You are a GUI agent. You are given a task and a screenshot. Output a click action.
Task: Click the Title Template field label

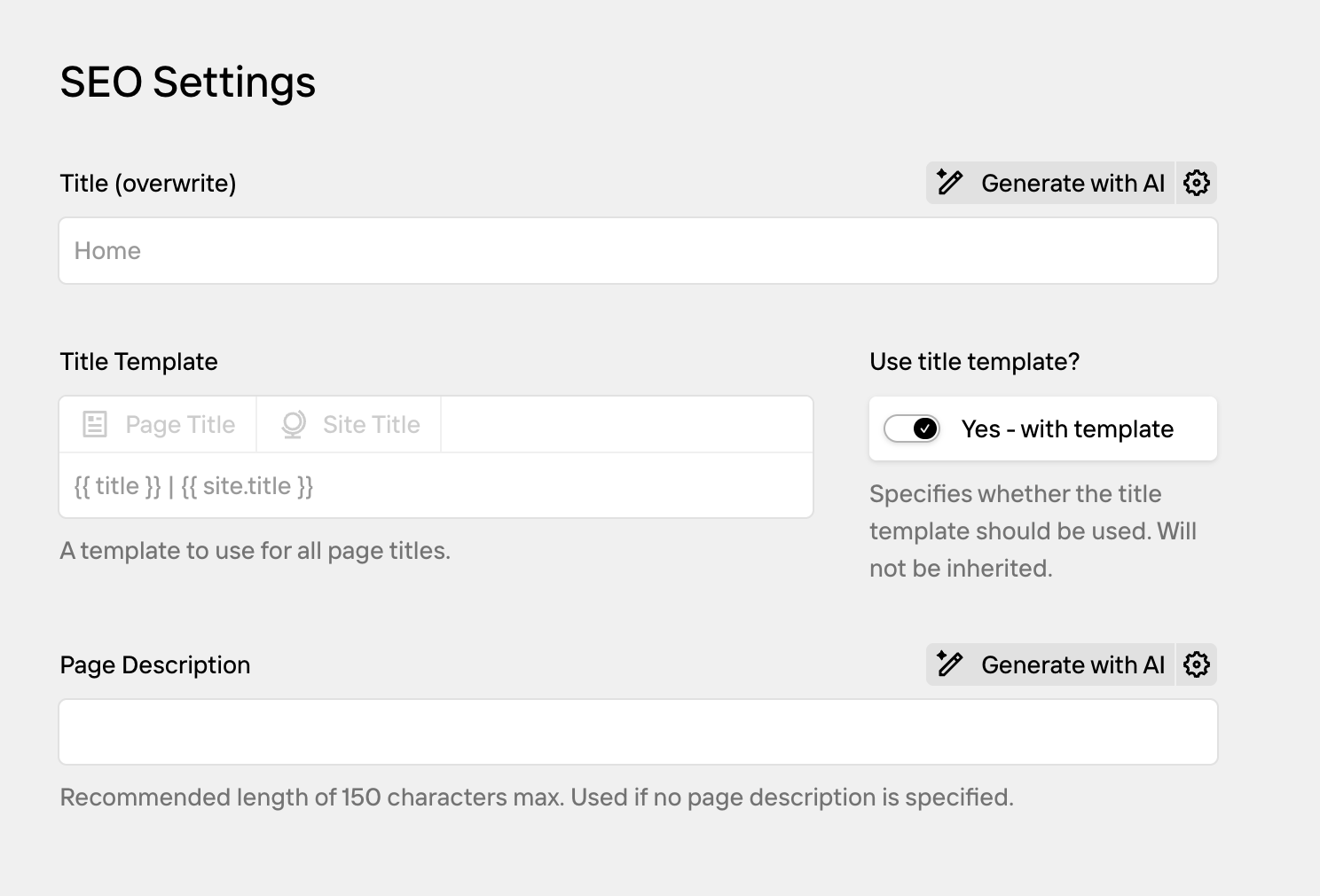click(x=138, y=362)
